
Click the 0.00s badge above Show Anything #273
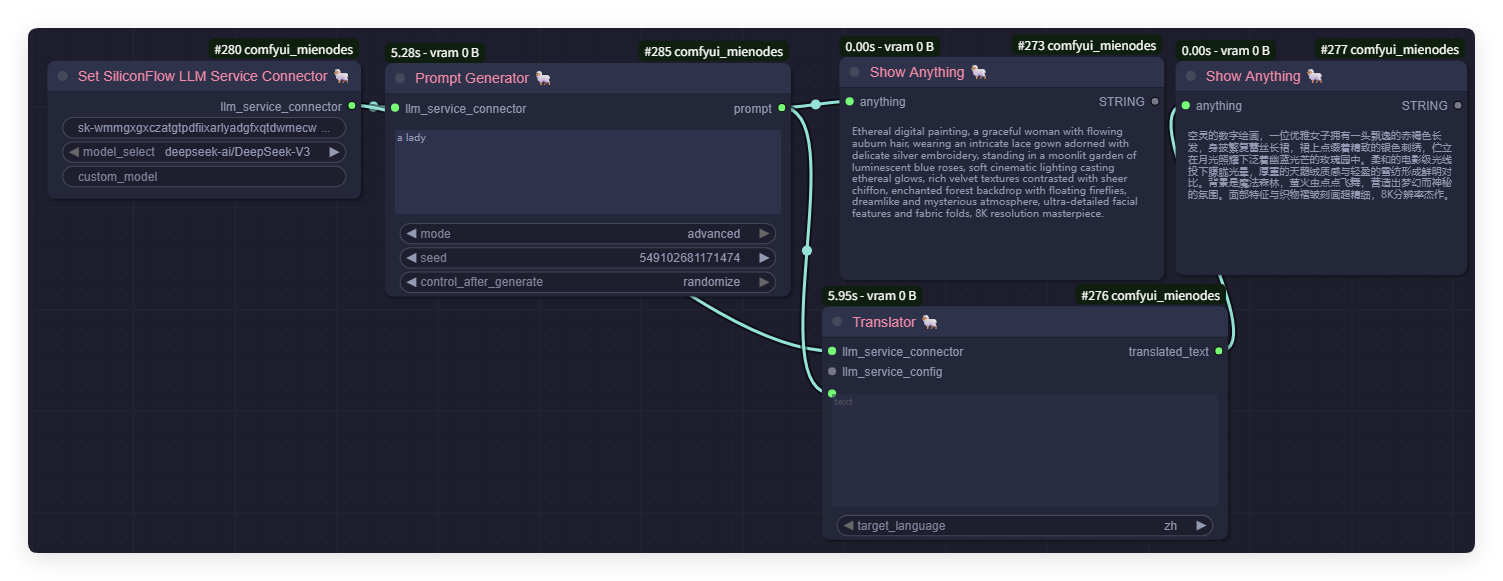pyautogui.click(x=890, y=46)
